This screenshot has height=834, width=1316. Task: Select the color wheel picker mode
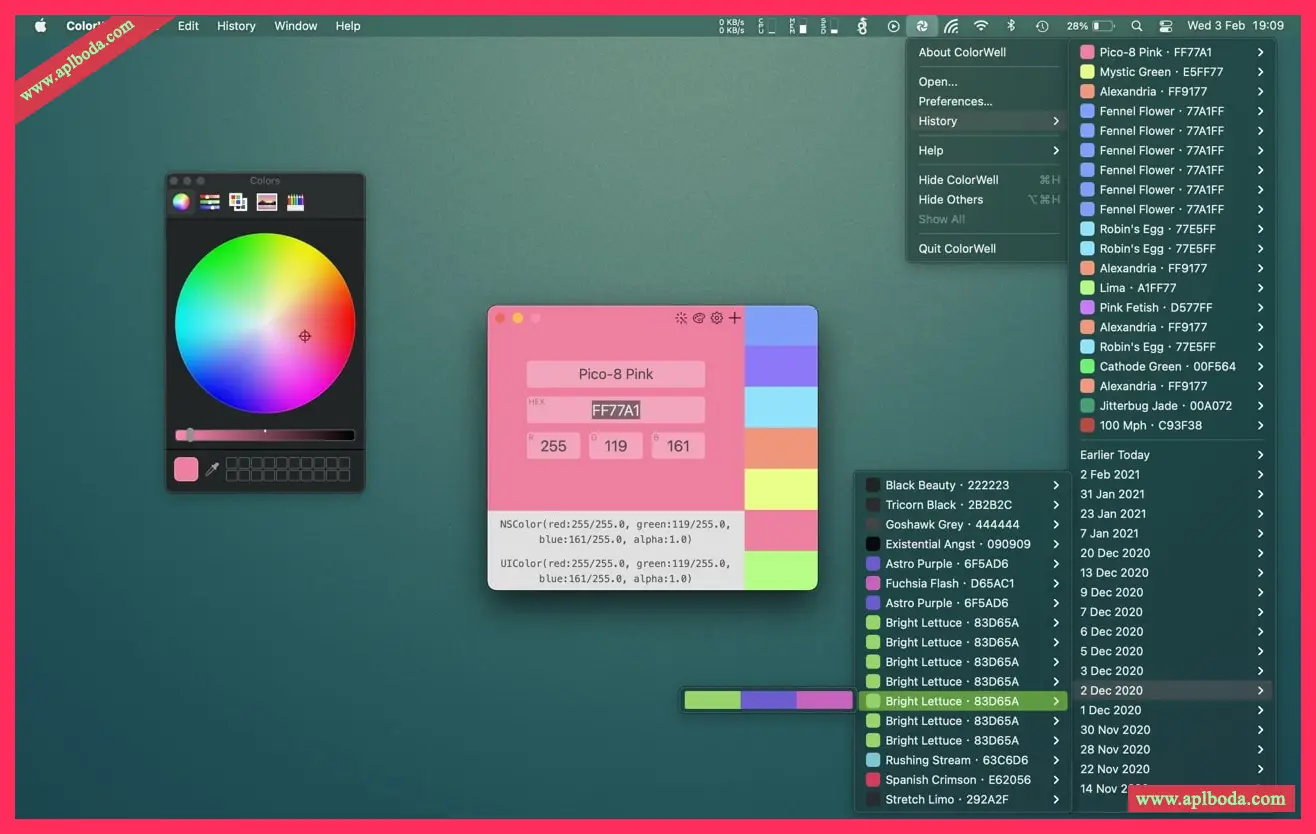pyautogui.click(x=181, y=202)
